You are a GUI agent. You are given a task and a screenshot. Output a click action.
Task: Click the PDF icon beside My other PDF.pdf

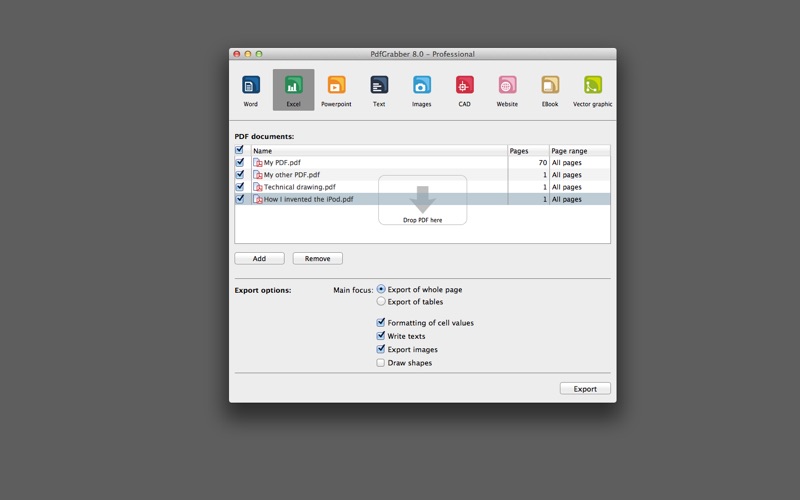pos(258,175)
